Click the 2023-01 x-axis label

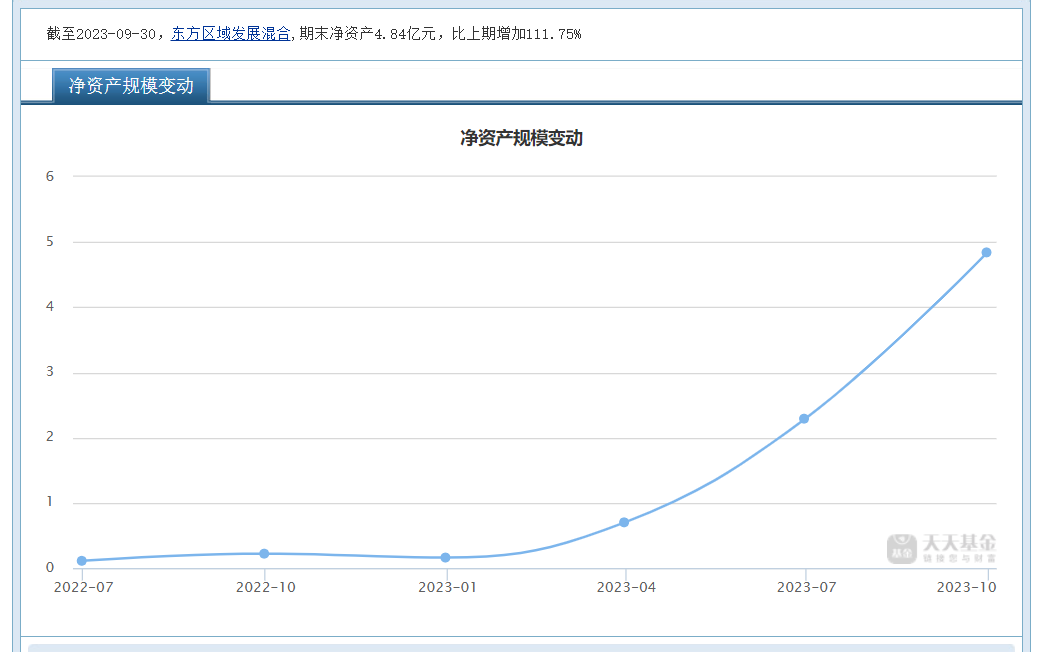tap(447, 587)
